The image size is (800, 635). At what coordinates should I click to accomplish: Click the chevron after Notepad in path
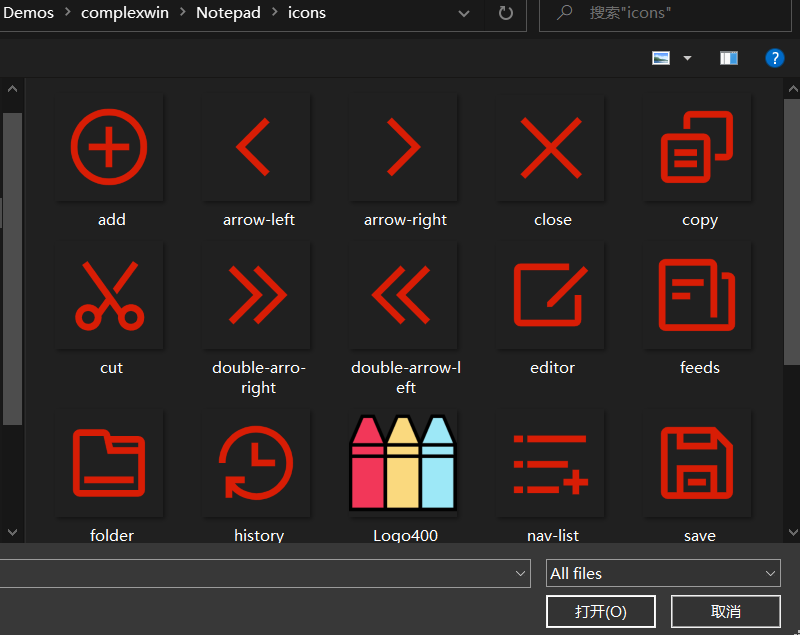(274, 12)
